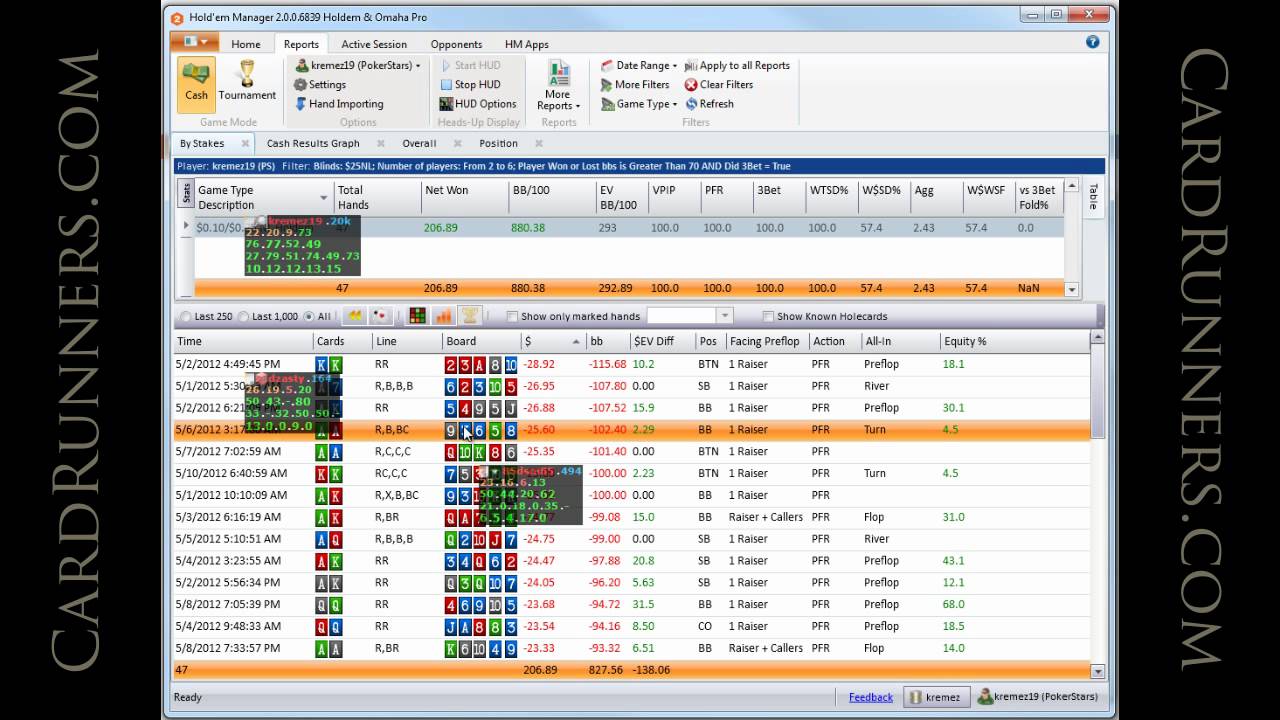The image size is (1280, 720).
Task: Sort by the BB/100 column header
Action: point(551,197)
